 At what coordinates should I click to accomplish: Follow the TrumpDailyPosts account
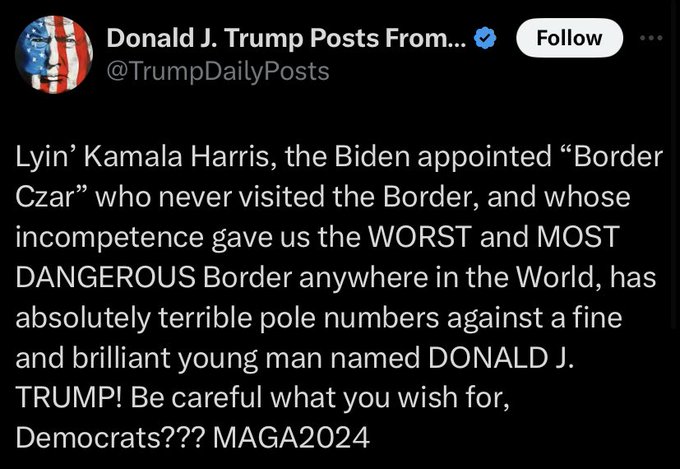tap(569, 38)
